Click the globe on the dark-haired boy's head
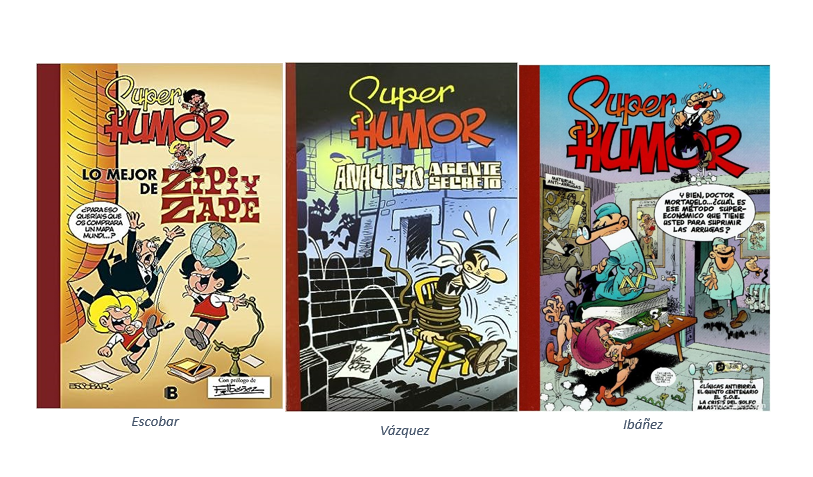813x477 pixels. coord(213,245)
